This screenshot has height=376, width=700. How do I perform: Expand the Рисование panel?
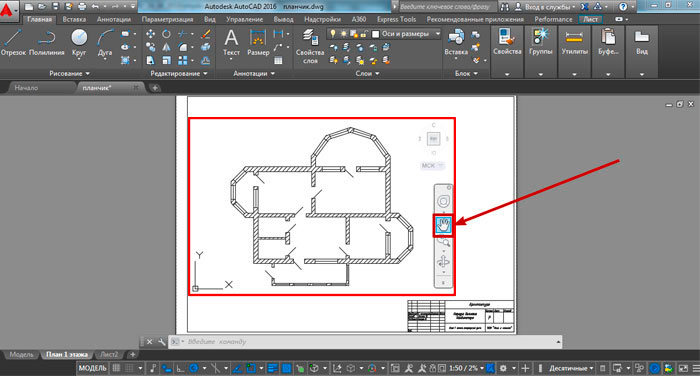click(x=69, y=73)
